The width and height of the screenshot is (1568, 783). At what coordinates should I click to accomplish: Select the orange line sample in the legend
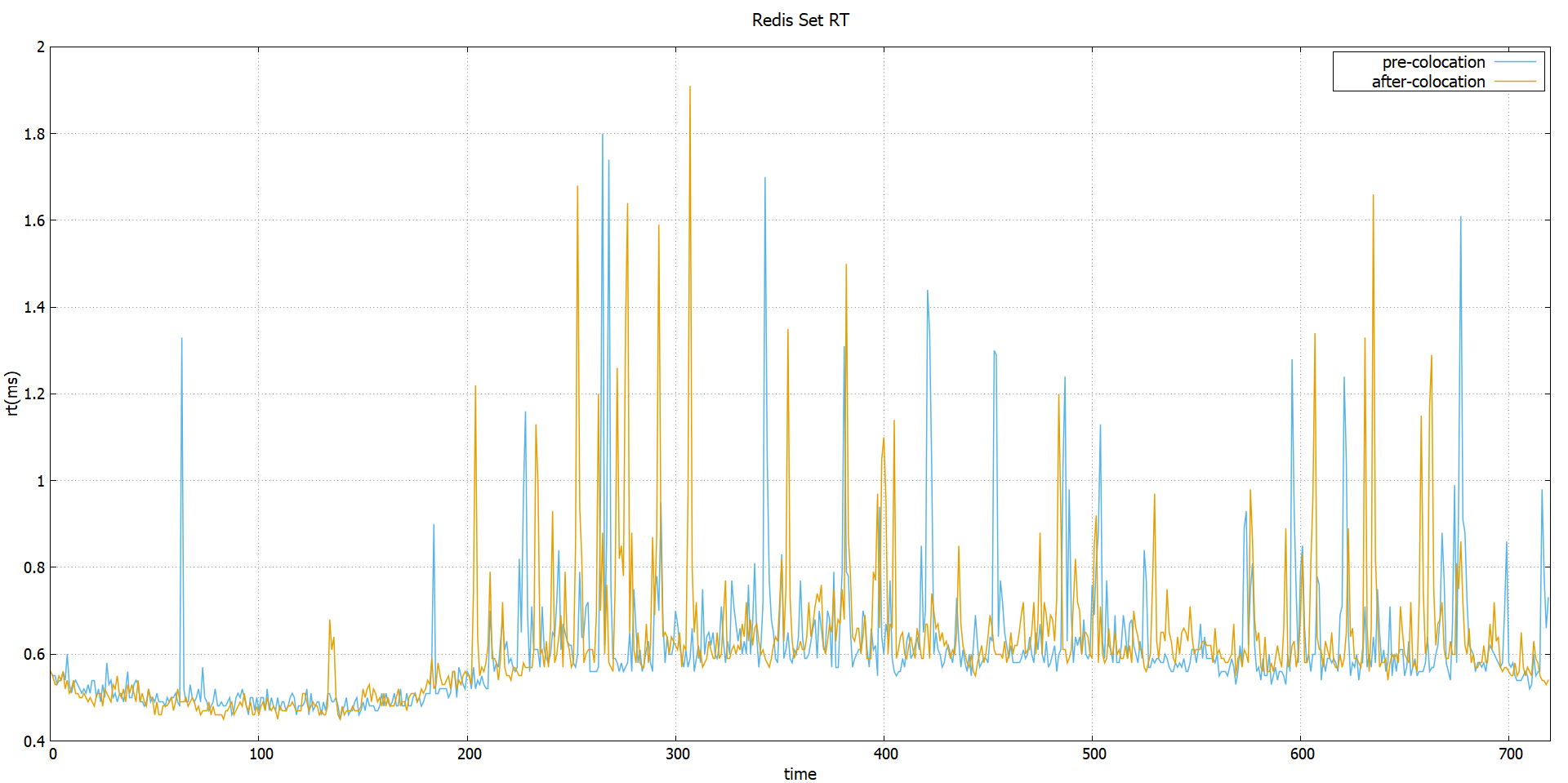click(1515, 82)
